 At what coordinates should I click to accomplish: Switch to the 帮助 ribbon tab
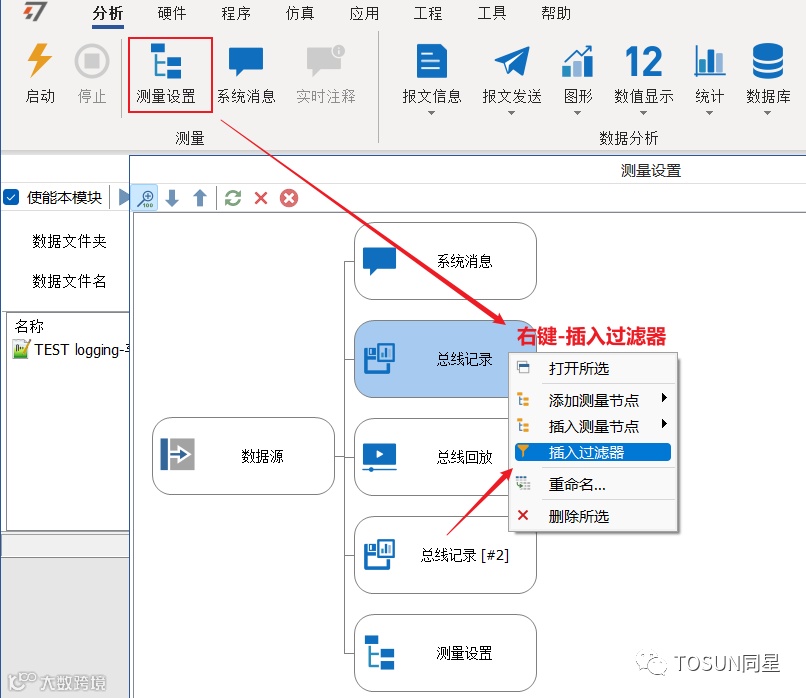(556, 13)
